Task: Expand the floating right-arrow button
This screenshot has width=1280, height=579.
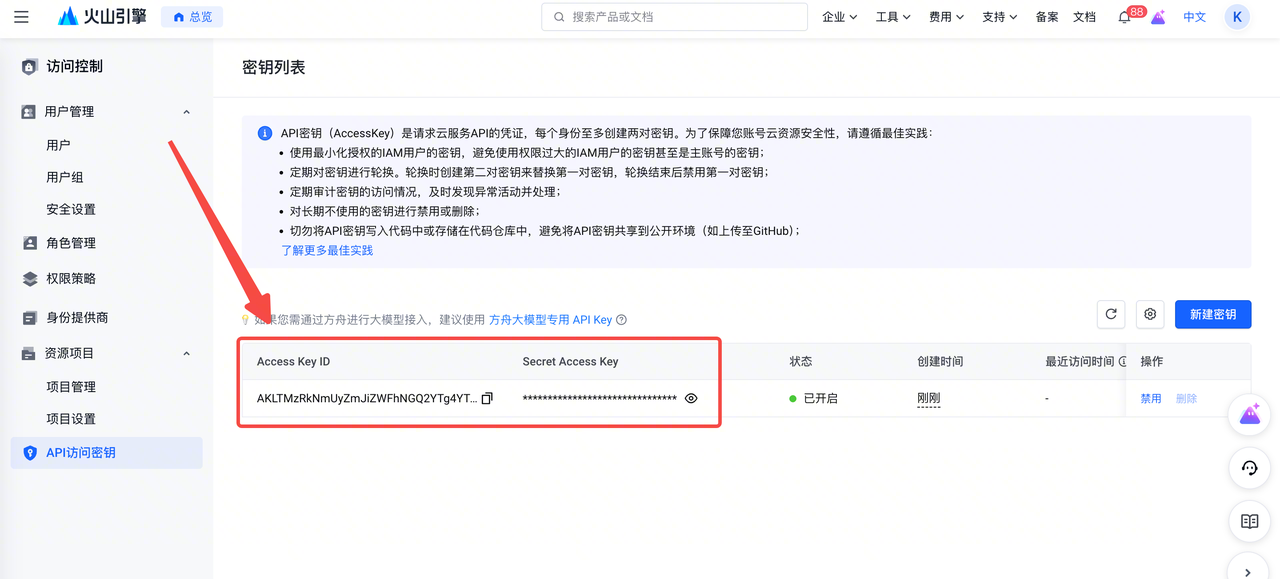Action: 1249,570
